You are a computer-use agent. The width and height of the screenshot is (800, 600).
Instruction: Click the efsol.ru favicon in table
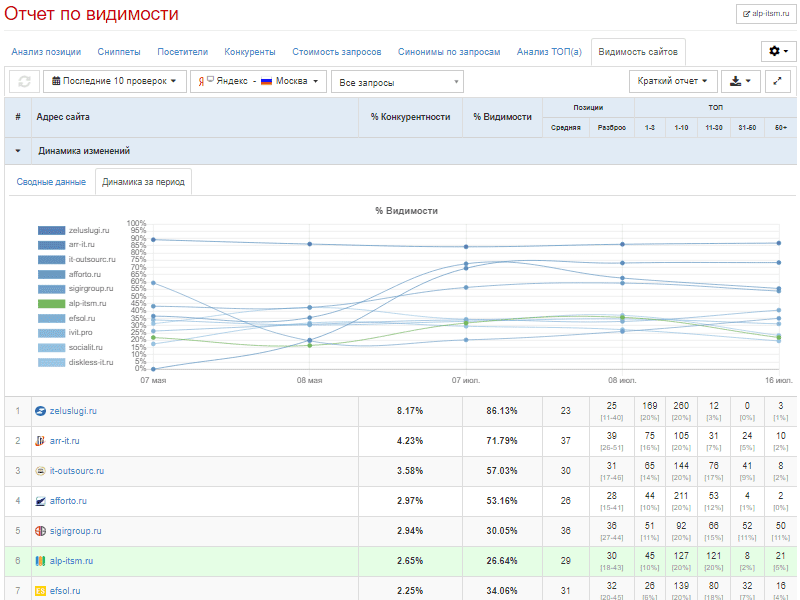click(x=40, y=591)
